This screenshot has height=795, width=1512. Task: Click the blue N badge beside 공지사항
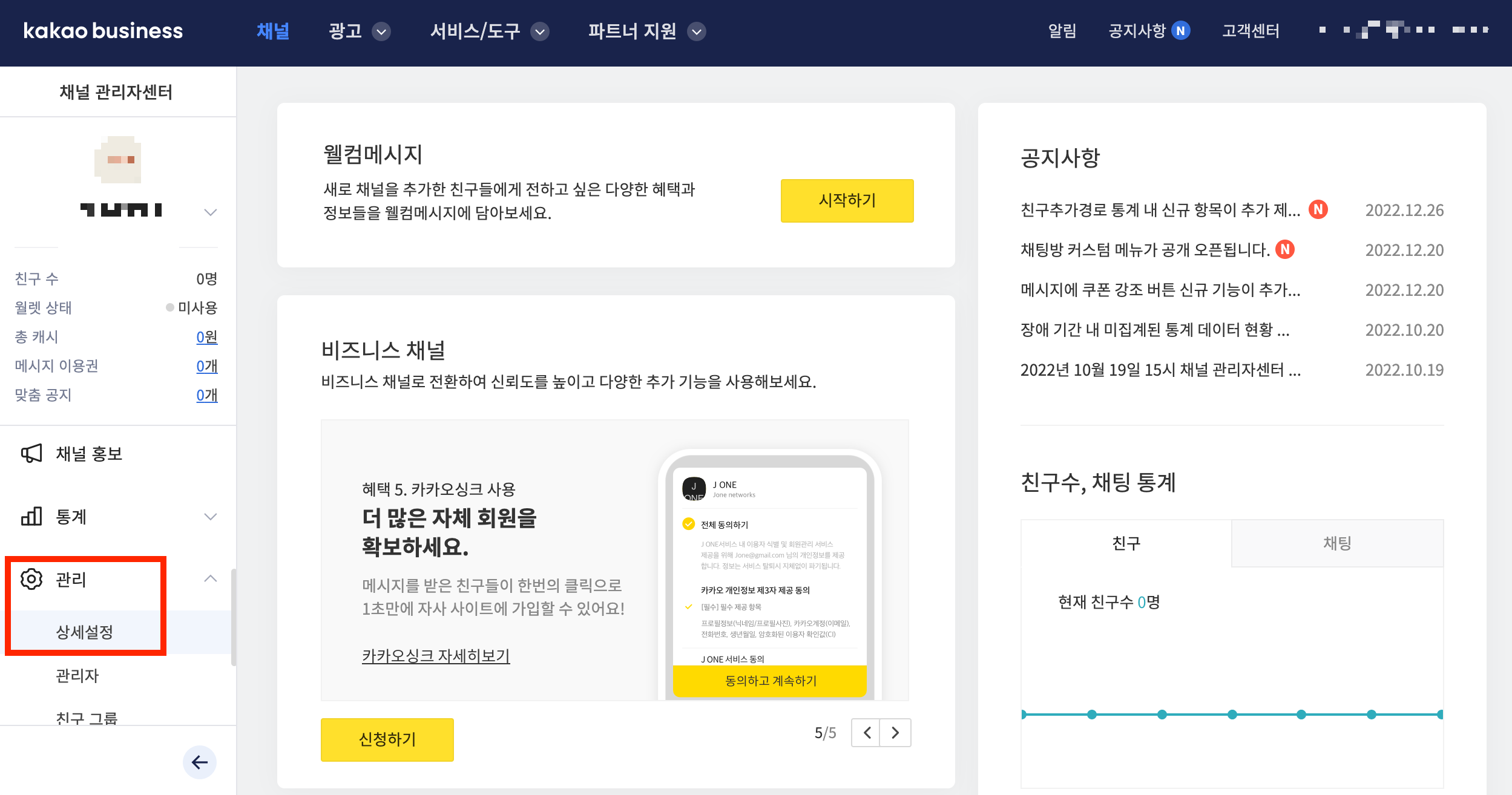click(x=1180, y=31)
